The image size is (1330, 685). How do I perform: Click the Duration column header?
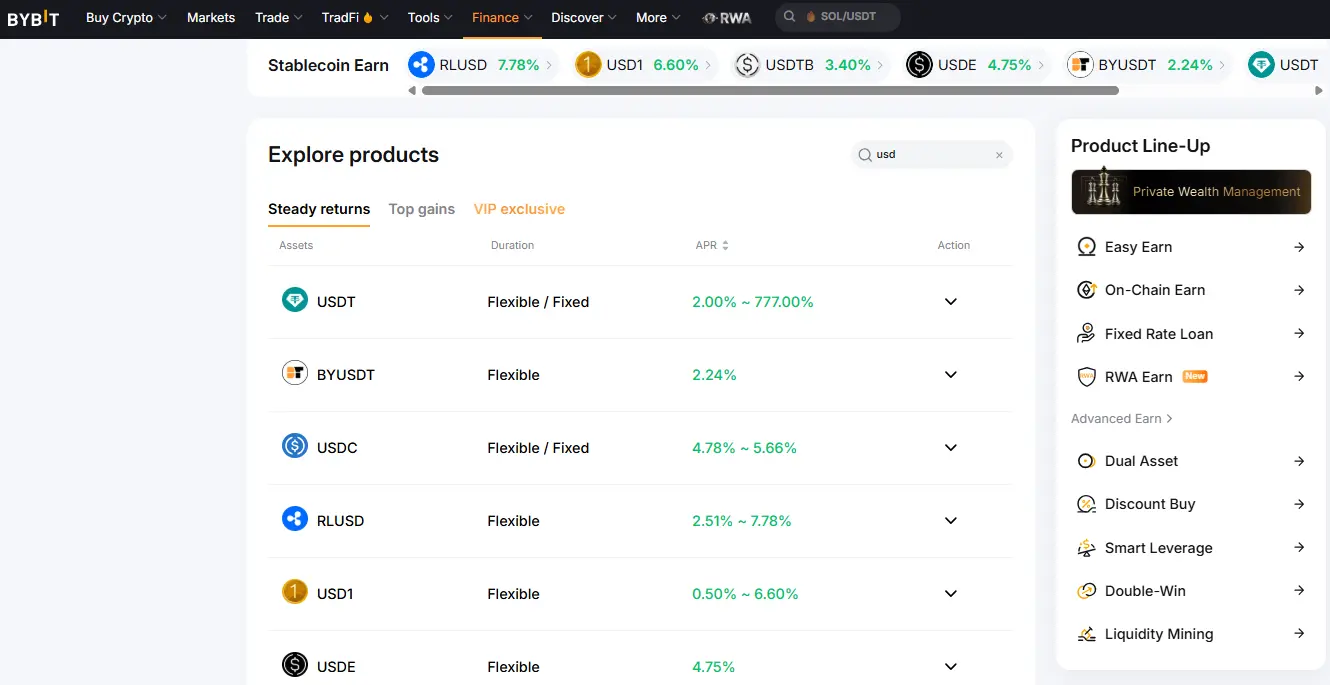[512, 245]
